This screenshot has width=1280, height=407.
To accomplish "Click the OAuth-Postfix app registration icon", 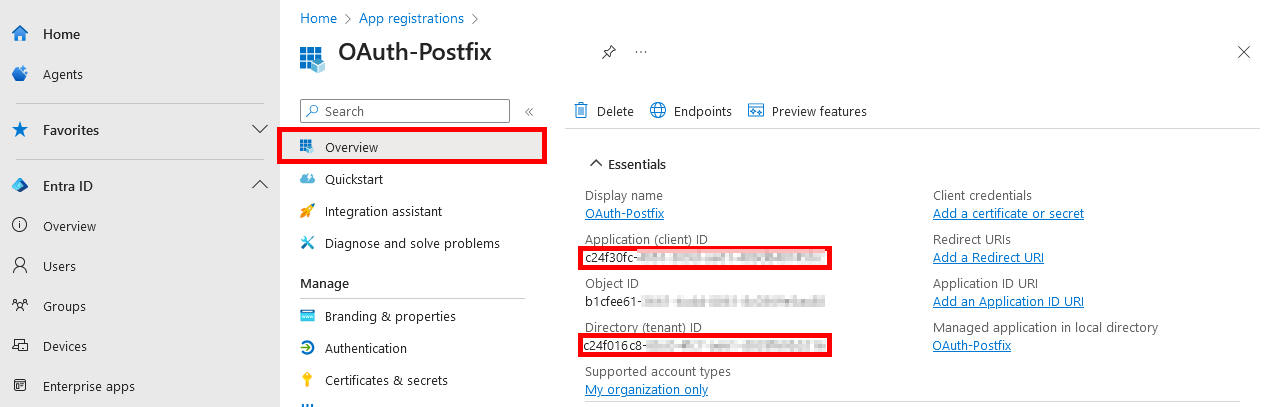I will tap(313, 58).
